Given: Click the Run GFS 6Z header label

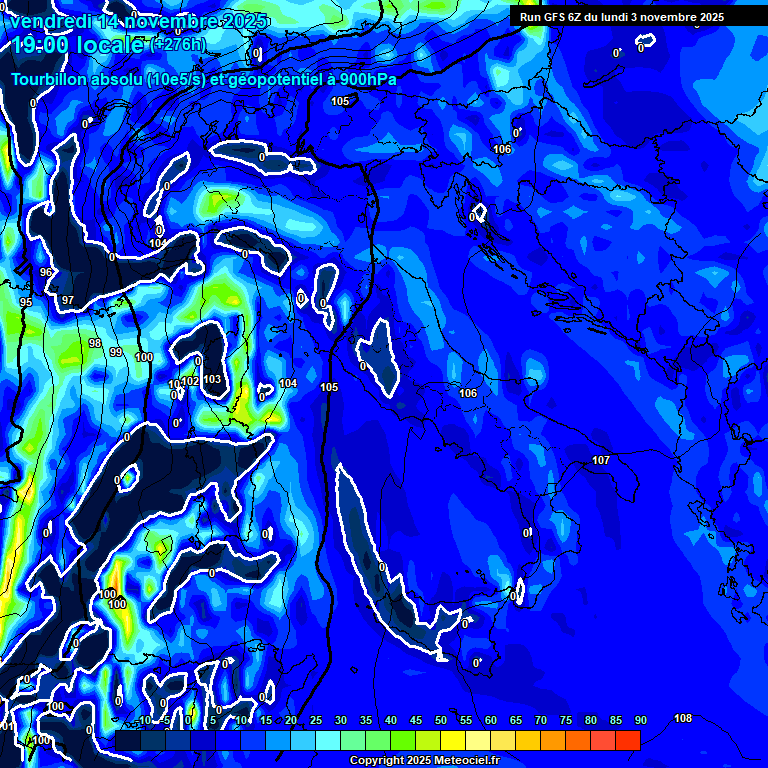Looking at the screenshot, I should click(x=621, y=17).
